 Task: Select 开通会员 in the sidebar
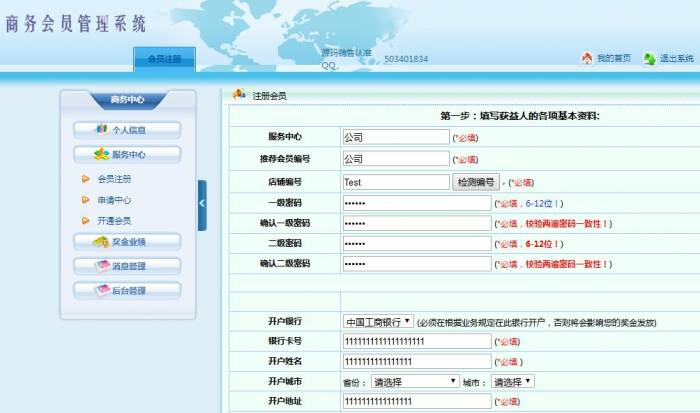(114, 221)
